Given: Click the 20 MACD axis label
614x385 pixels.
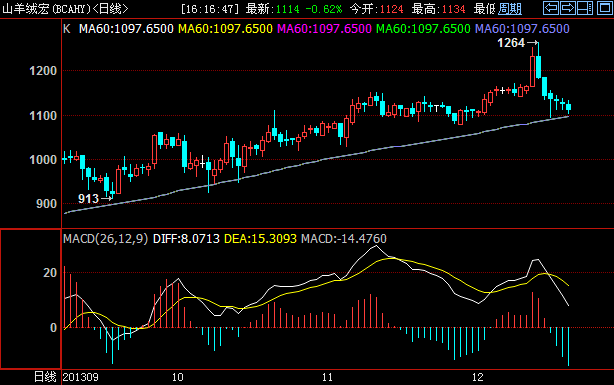Looking at the screenshot, I should tap(50, 273).
